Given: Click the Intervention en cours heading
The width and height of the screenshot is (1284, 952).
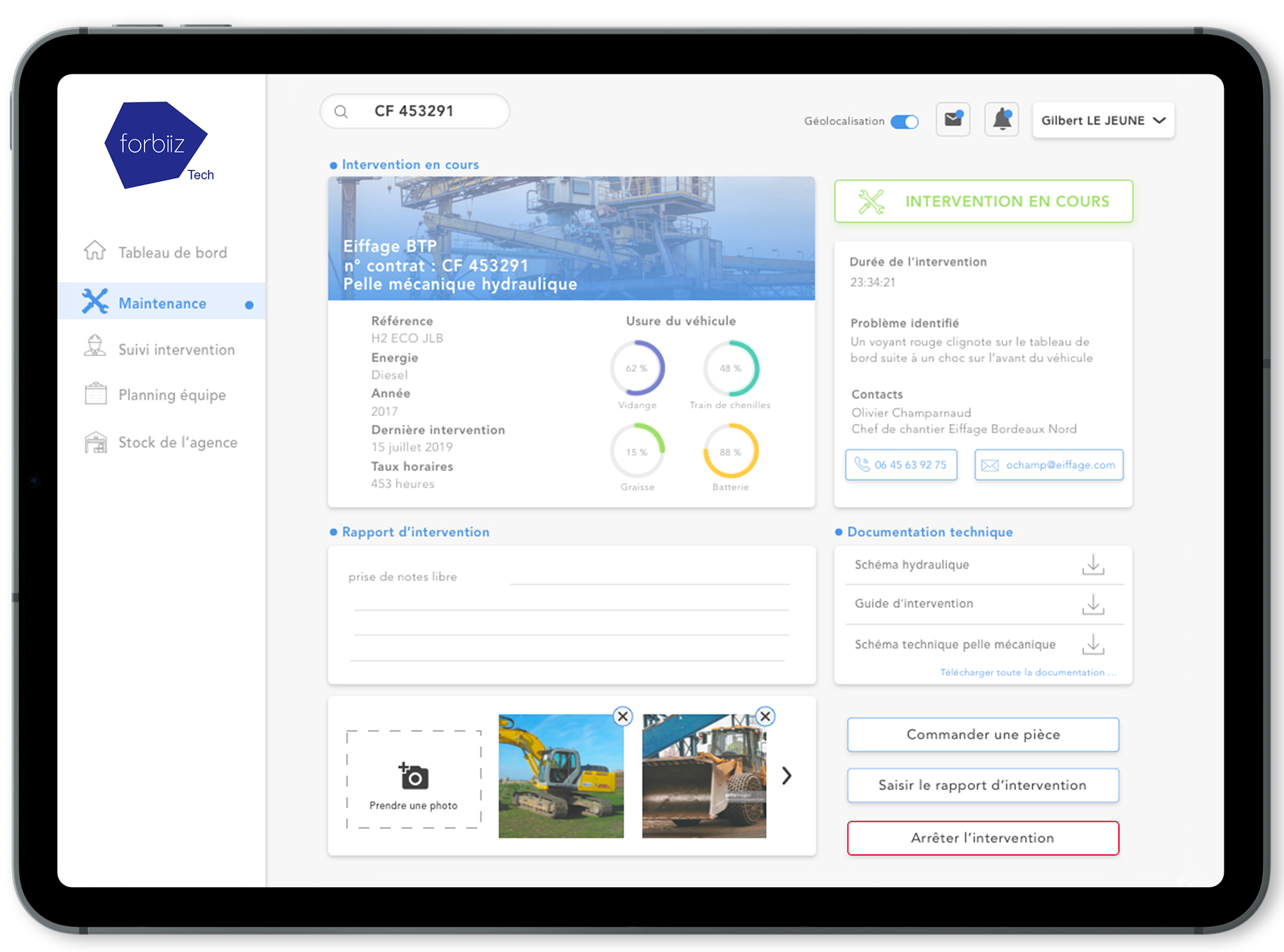Looking at the screenshot, I should point(411,164).
